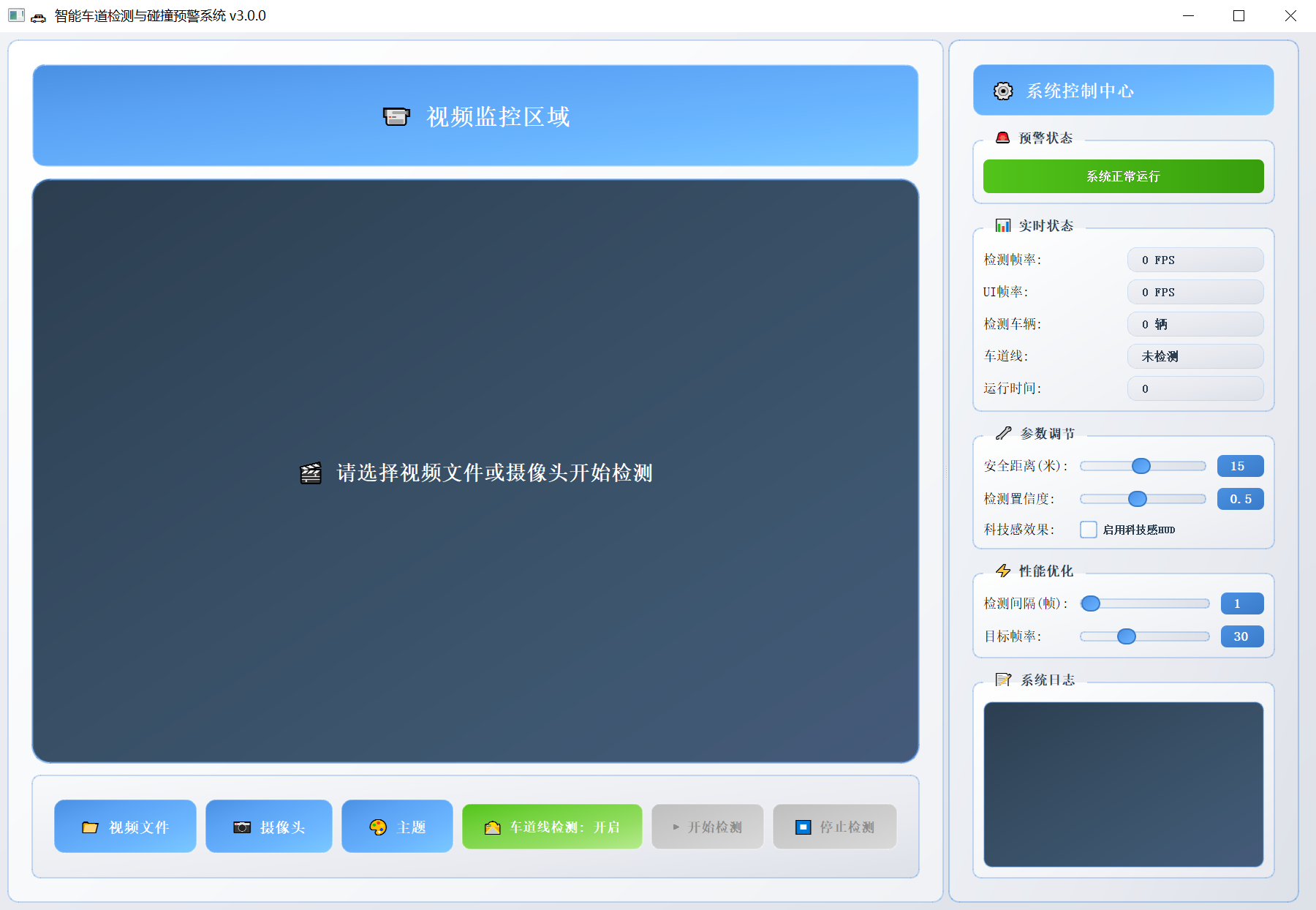This screenshot has height=910, width=1316.
Task: Click the green 系统正常运行 status bar
Action: point(1123,176)
